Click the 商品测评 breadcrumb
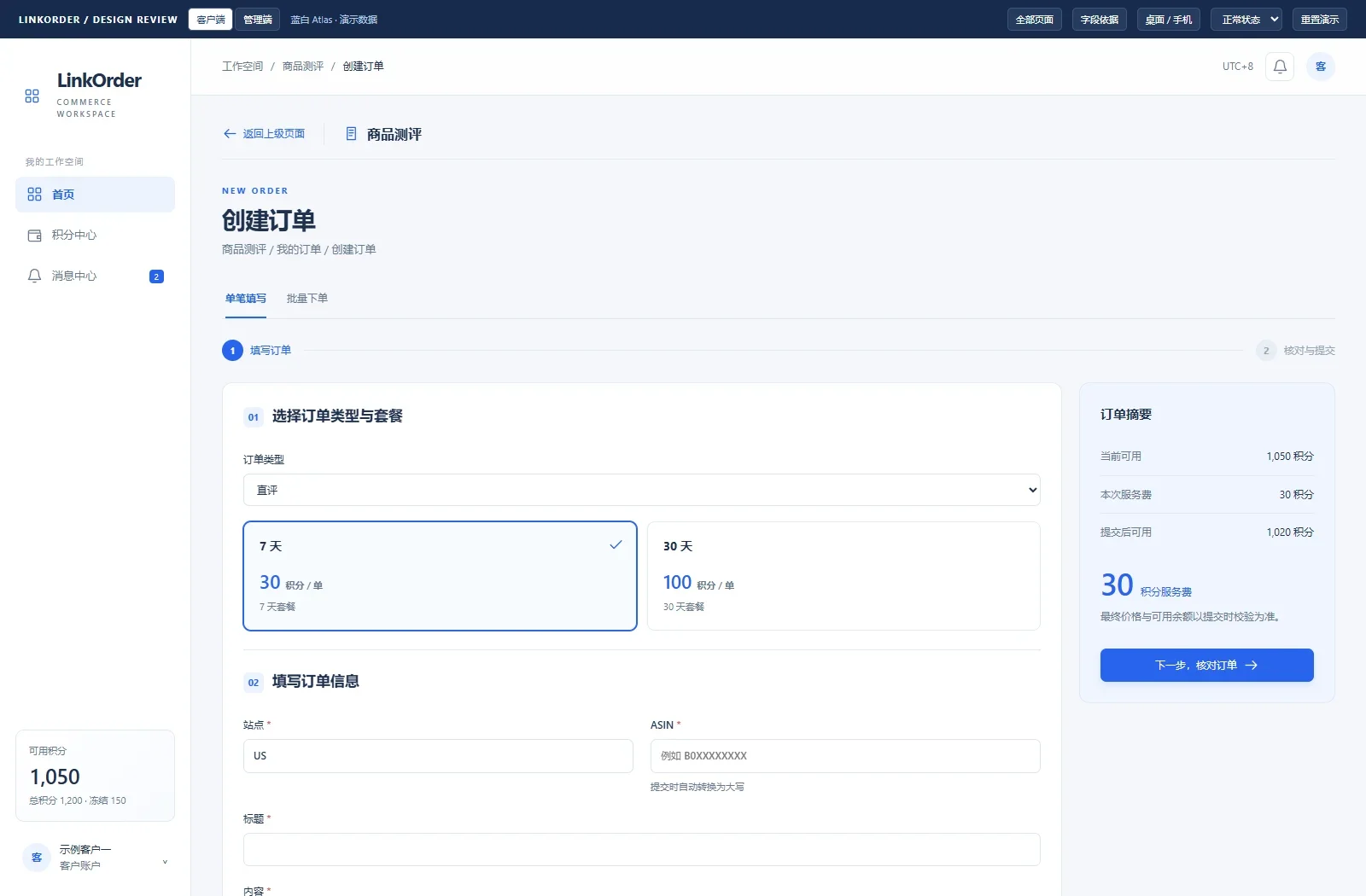 (303, 67)
